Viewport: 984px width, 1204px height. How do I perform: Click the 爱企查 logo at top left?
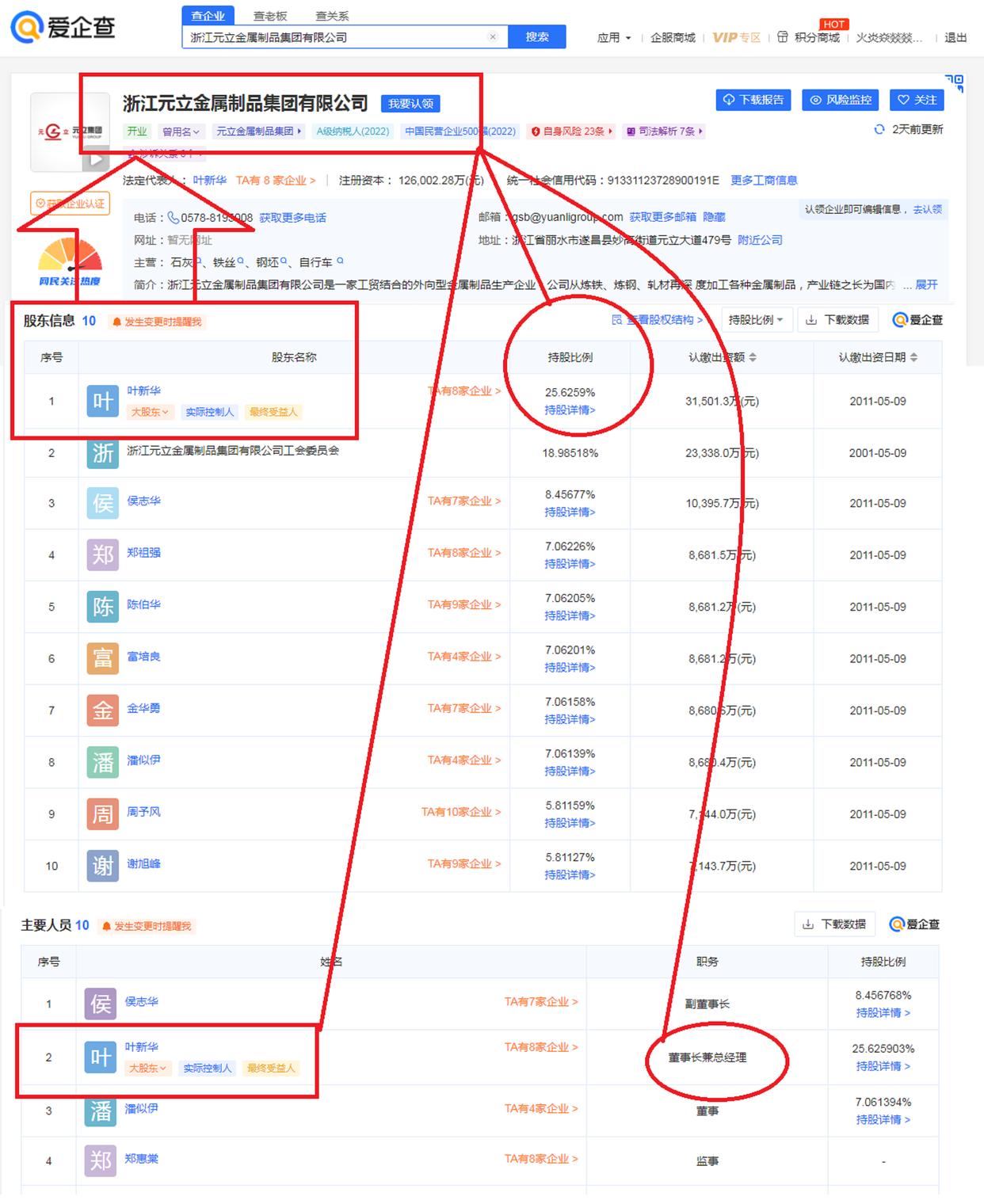(x=63, y=27)
